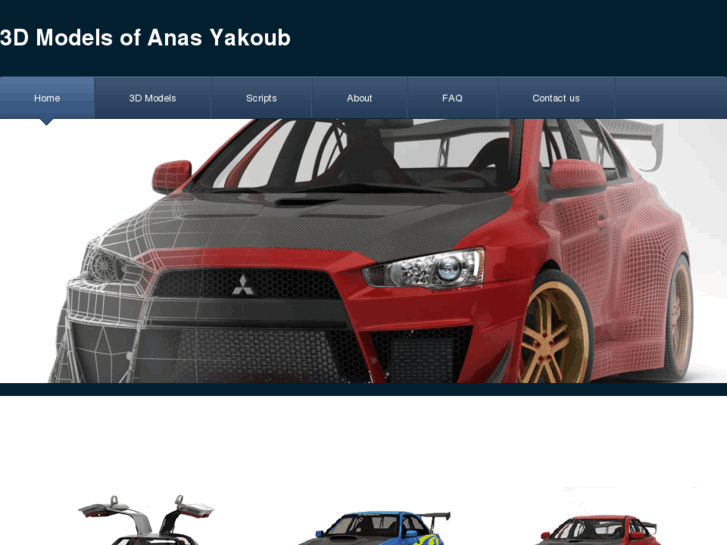This screenshot has width=727, height=545.
Task: Select the FAQ navigation item
Action: pyautogui.click(x=452, y=98)
